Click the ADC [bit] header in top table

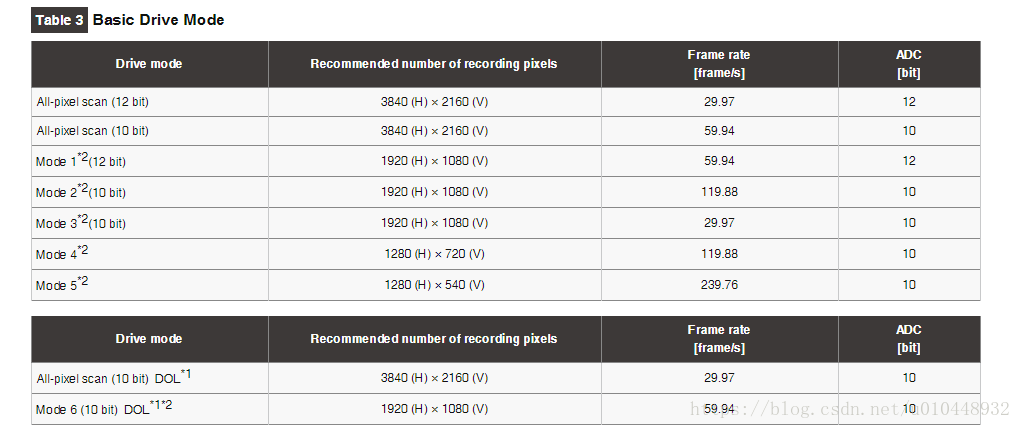908,64
